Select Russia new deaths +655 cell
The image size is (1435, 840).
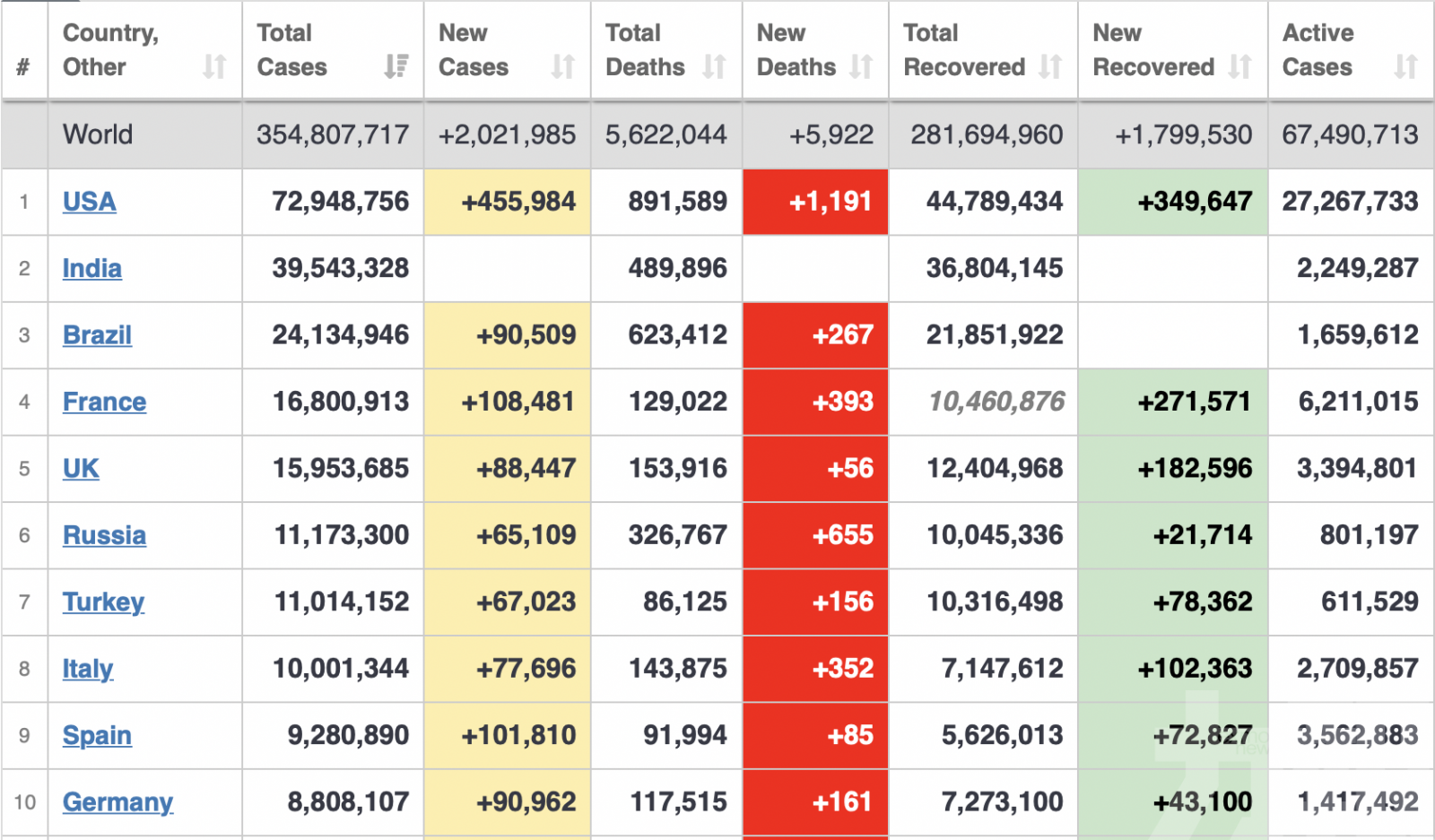pyautogui.click(x=815, y=535)
